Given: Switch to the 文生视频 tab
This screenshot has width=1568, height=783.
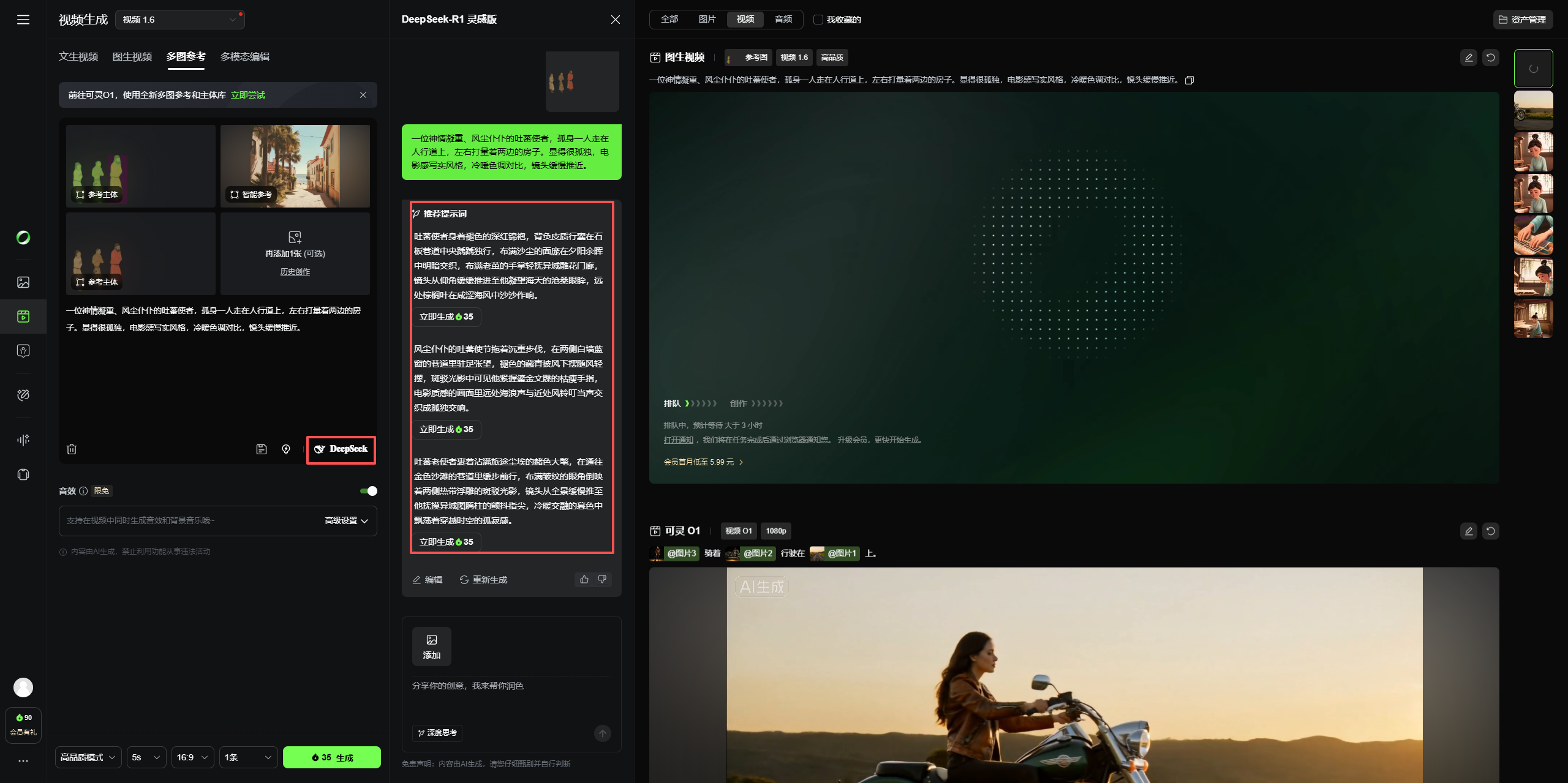Looking at the screenshot, I should [x=78, y=57].
